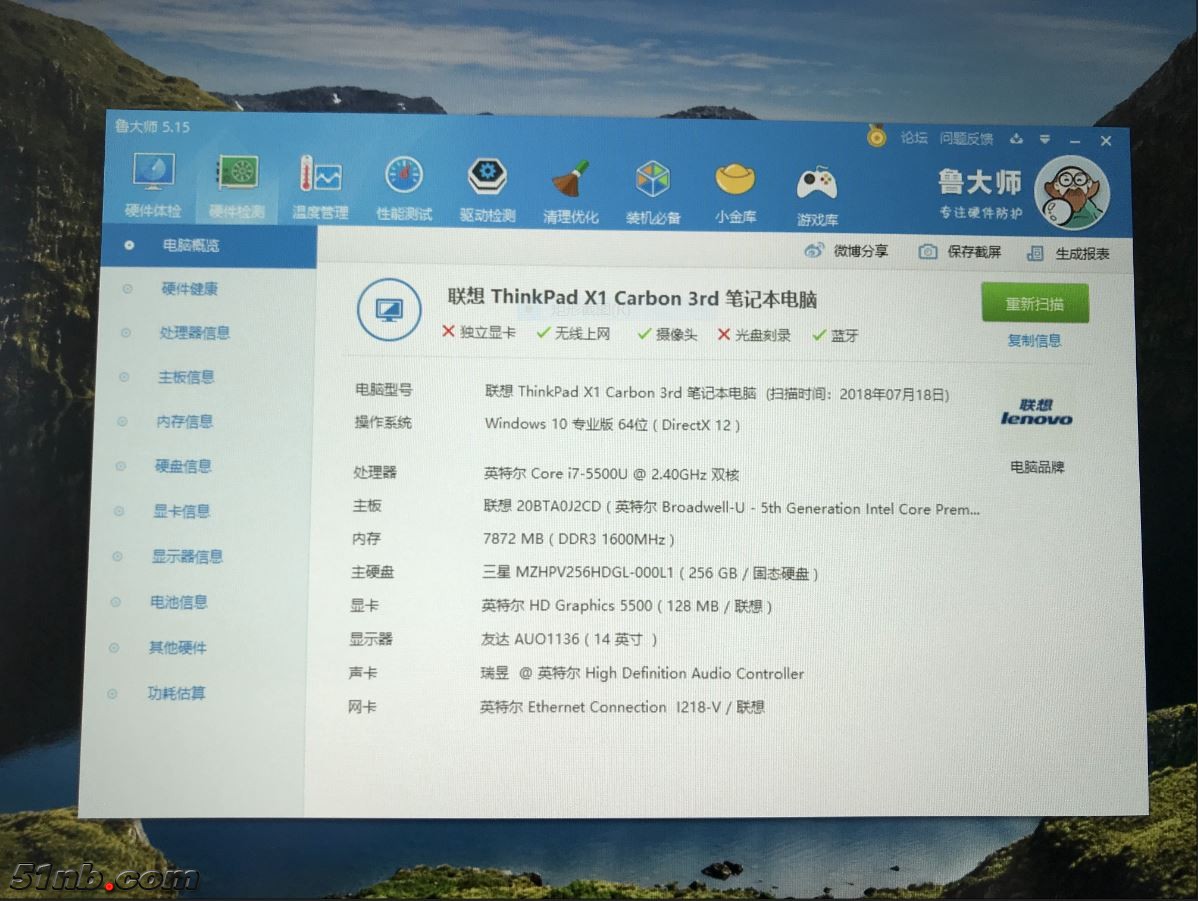Click the 摄像头 status indicator

pyautogui.click(x=667, y=333)
